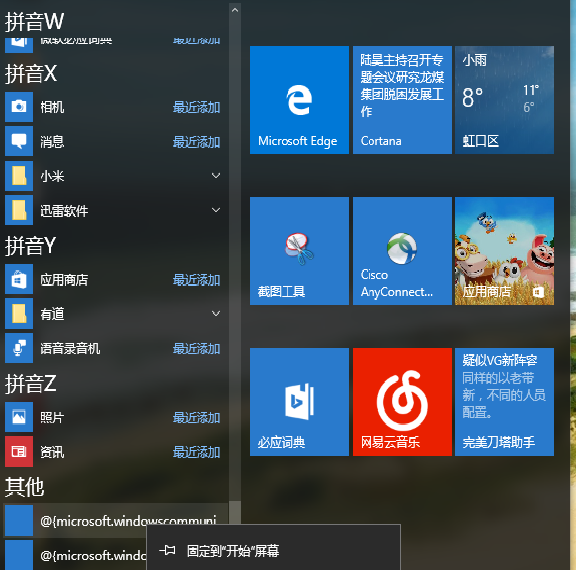Viewport: 576px width, 570px height.
Task: Expand the 迅雷软件 folder chevron
Action: pos(216,210)
